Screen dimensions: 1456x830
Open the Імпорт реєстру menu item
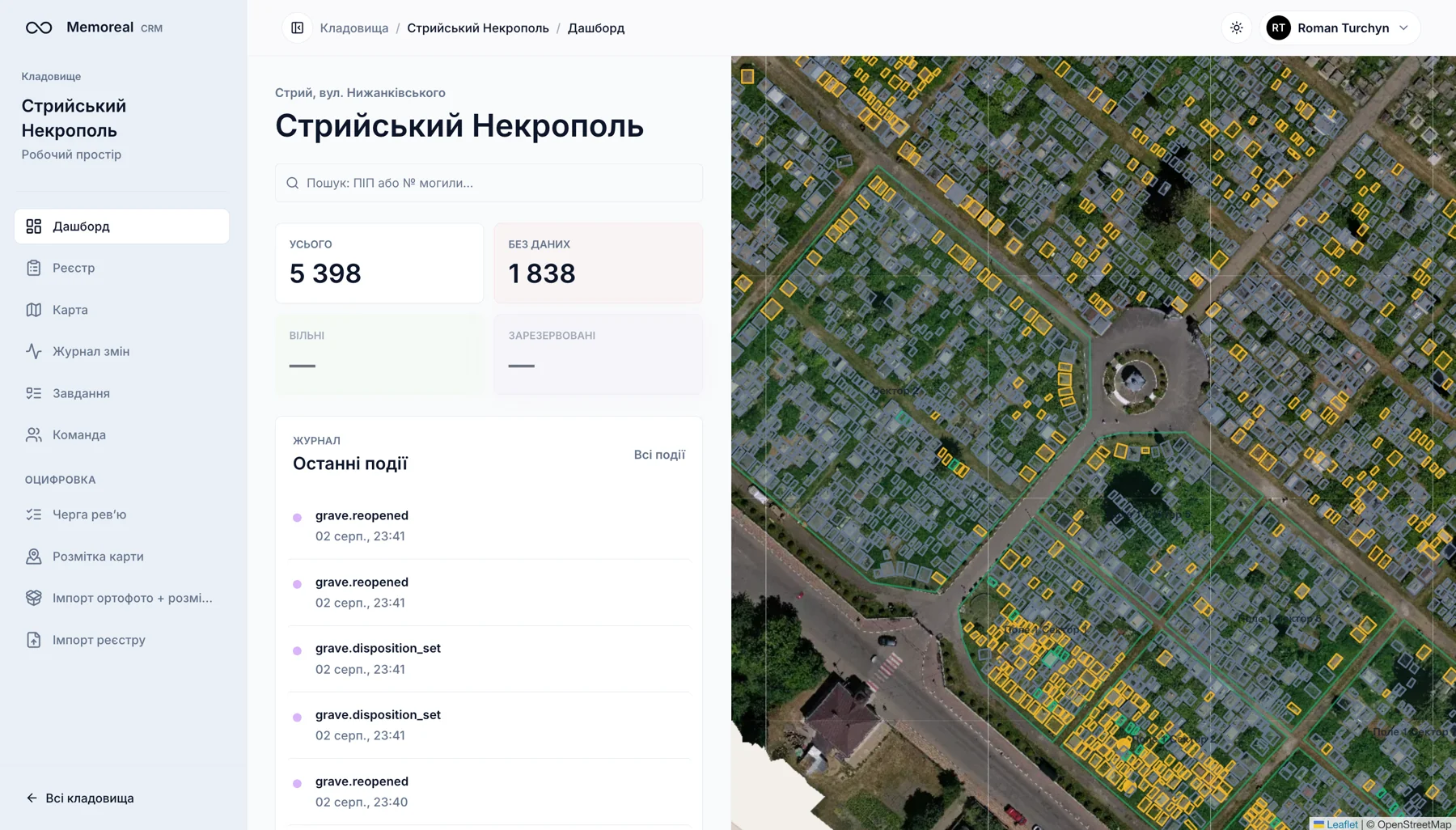(x=121, y=640)
